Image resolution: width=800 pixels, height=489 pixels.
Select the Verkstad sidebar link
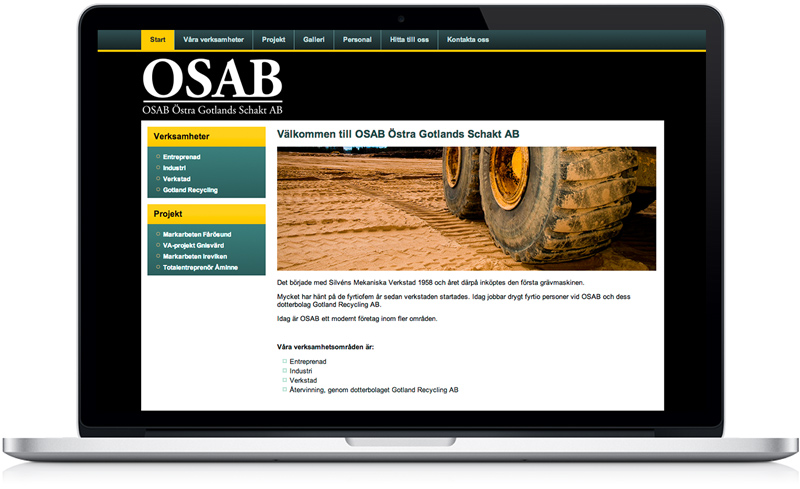(177, 179)
